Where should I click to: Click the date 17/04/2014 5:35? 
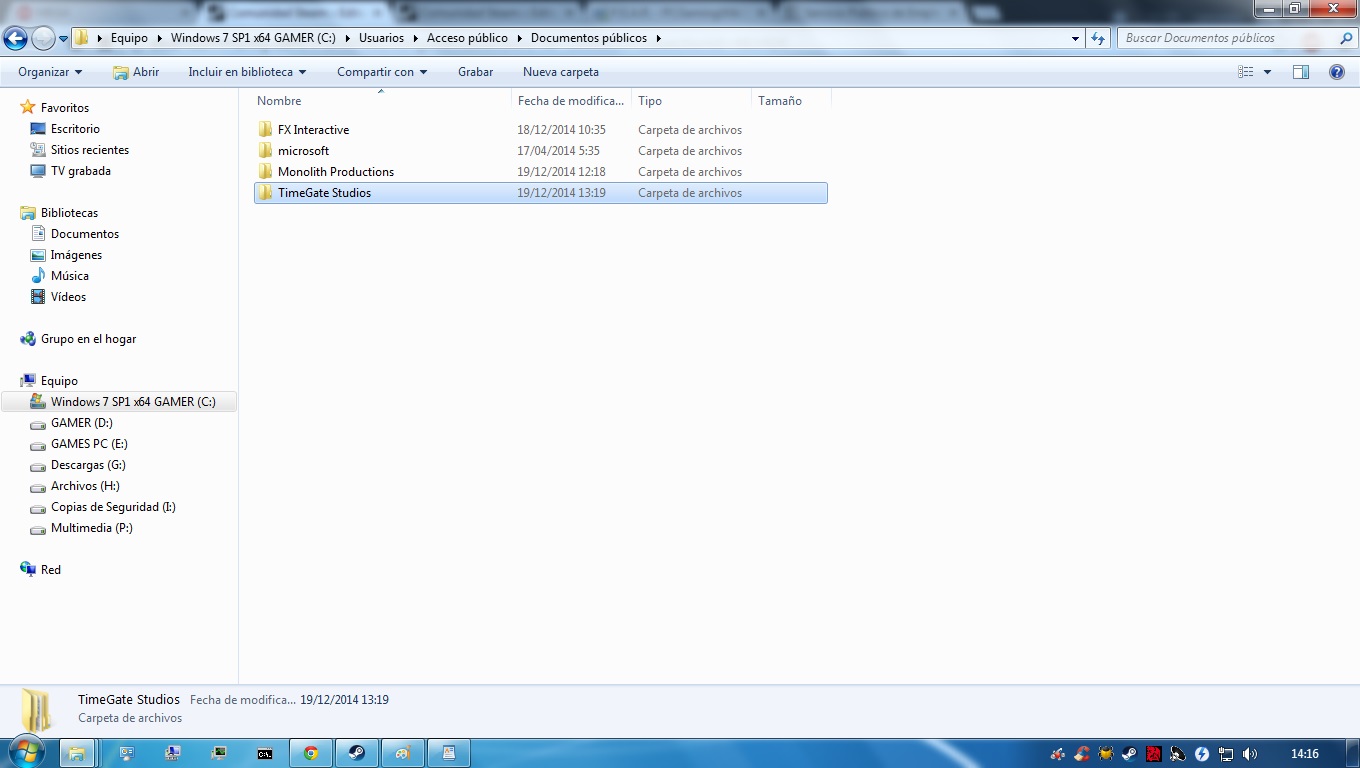[558, 151]
